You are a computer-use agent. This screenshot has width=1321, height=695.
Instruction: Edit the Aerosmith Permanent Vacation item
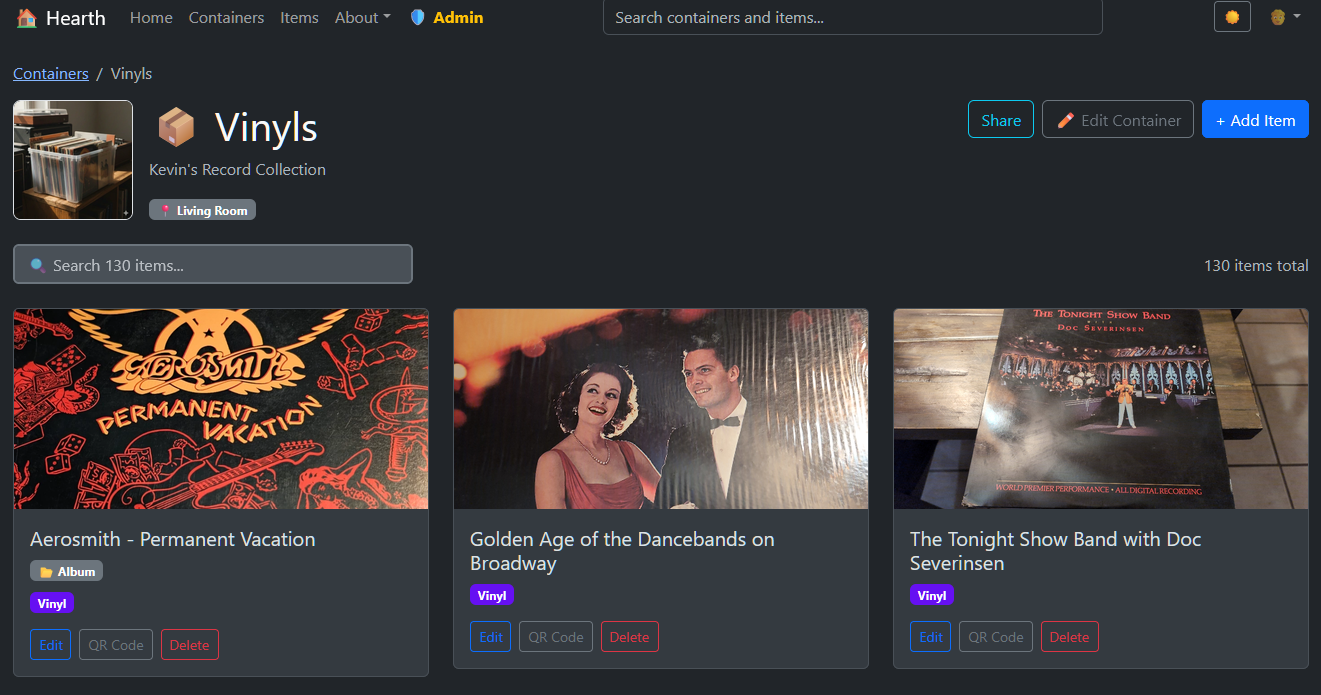click(51, 645)
